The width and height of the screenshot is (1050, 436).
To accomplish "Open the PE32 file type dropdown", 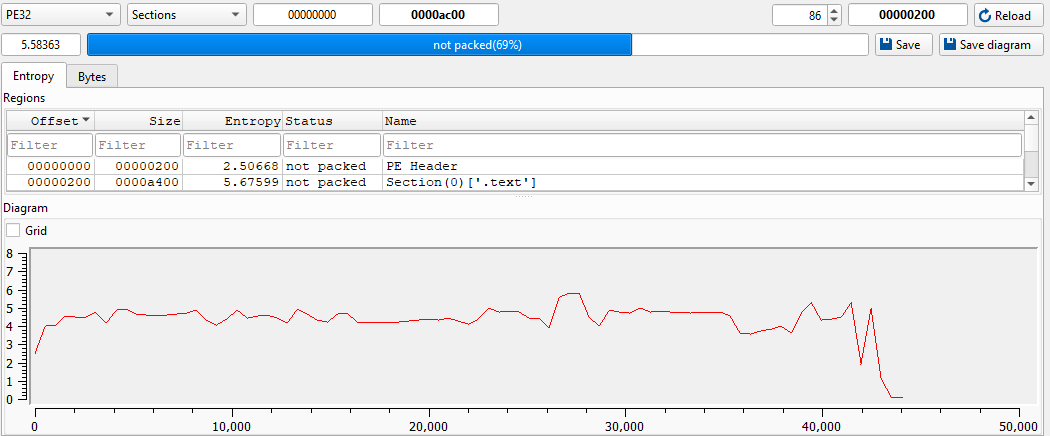I will tap(61, 15).
